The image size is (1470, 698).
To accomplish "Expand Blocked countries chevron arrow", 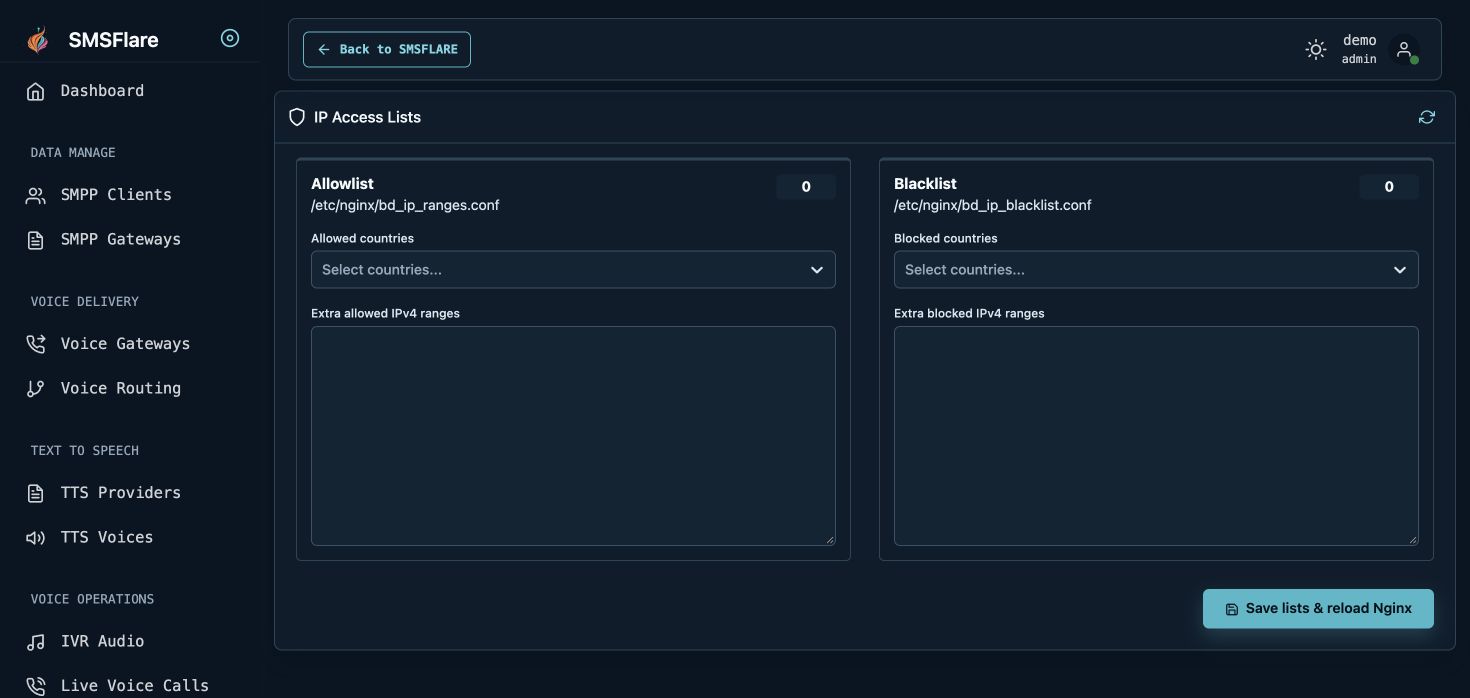I will [x=1400, y=270].
